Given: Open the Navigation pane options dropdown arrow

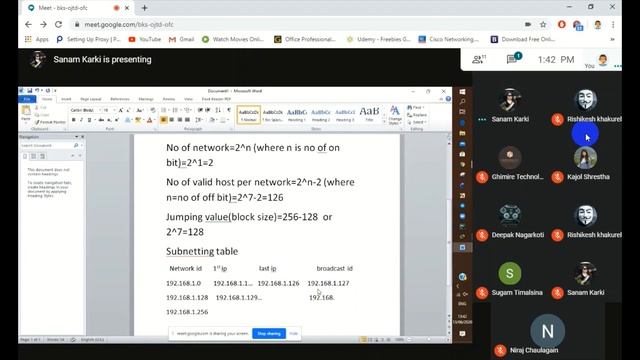Looking at the screenshot, I should [76, 137].
